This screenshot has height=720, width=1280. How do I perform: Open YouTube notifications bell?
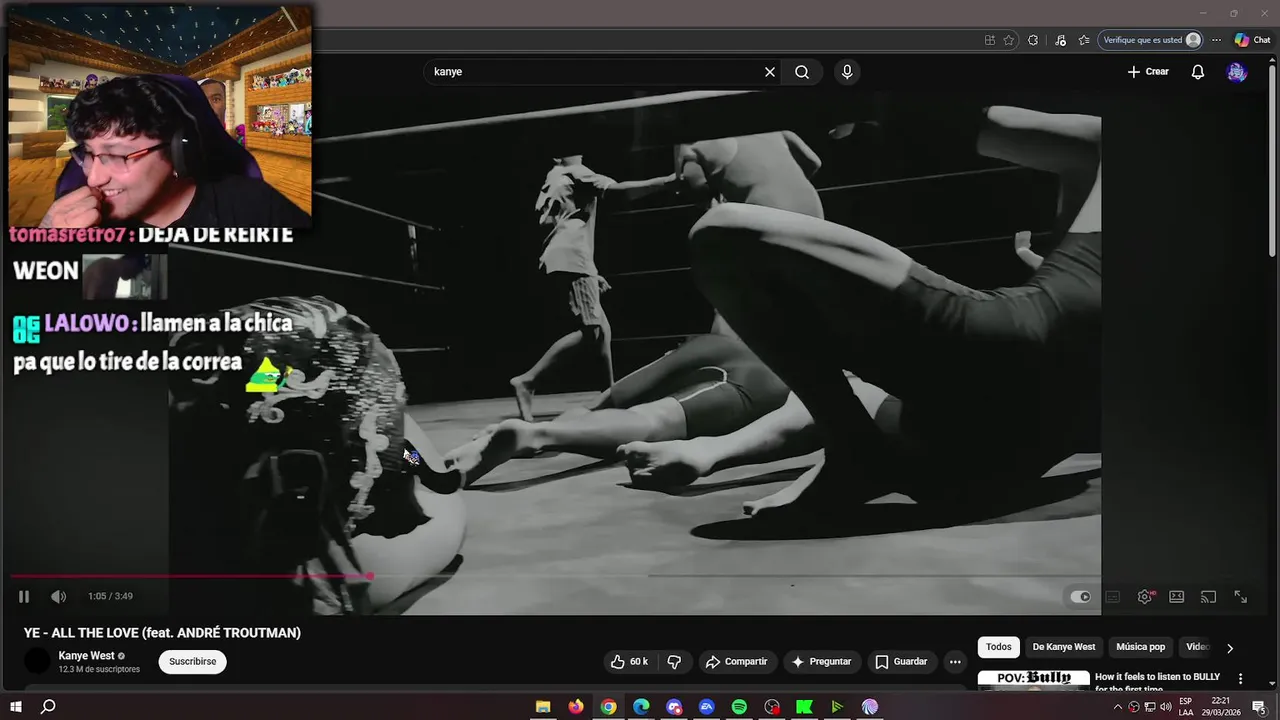point(1198,72)
